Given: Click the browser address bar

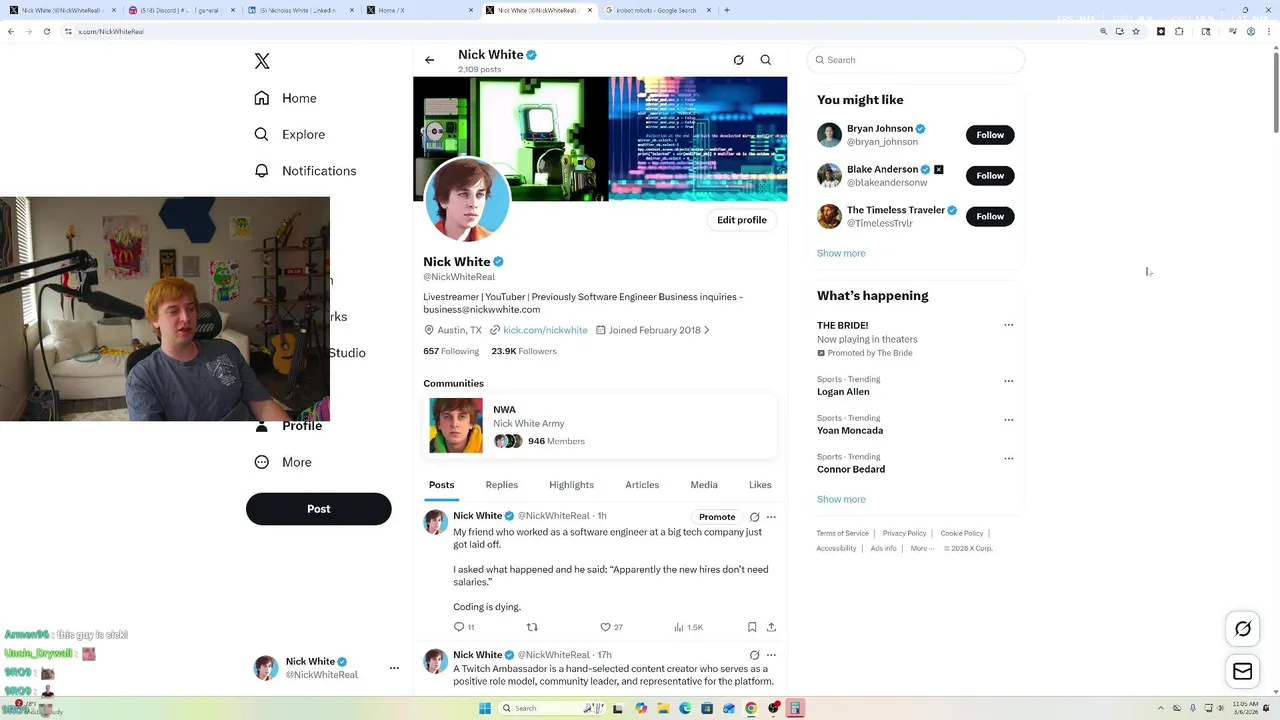Looking at the screenshot, I should 580,31.
